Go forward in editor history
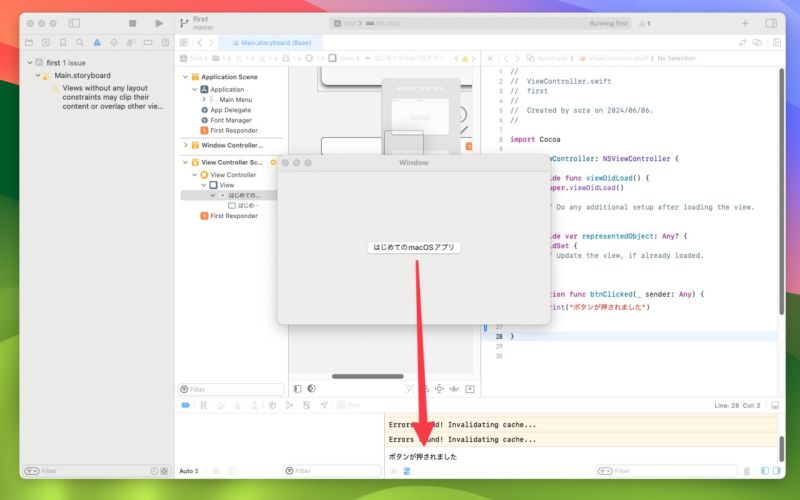The height and width of the screenshot is (500, 800). (x=211, y=42)
